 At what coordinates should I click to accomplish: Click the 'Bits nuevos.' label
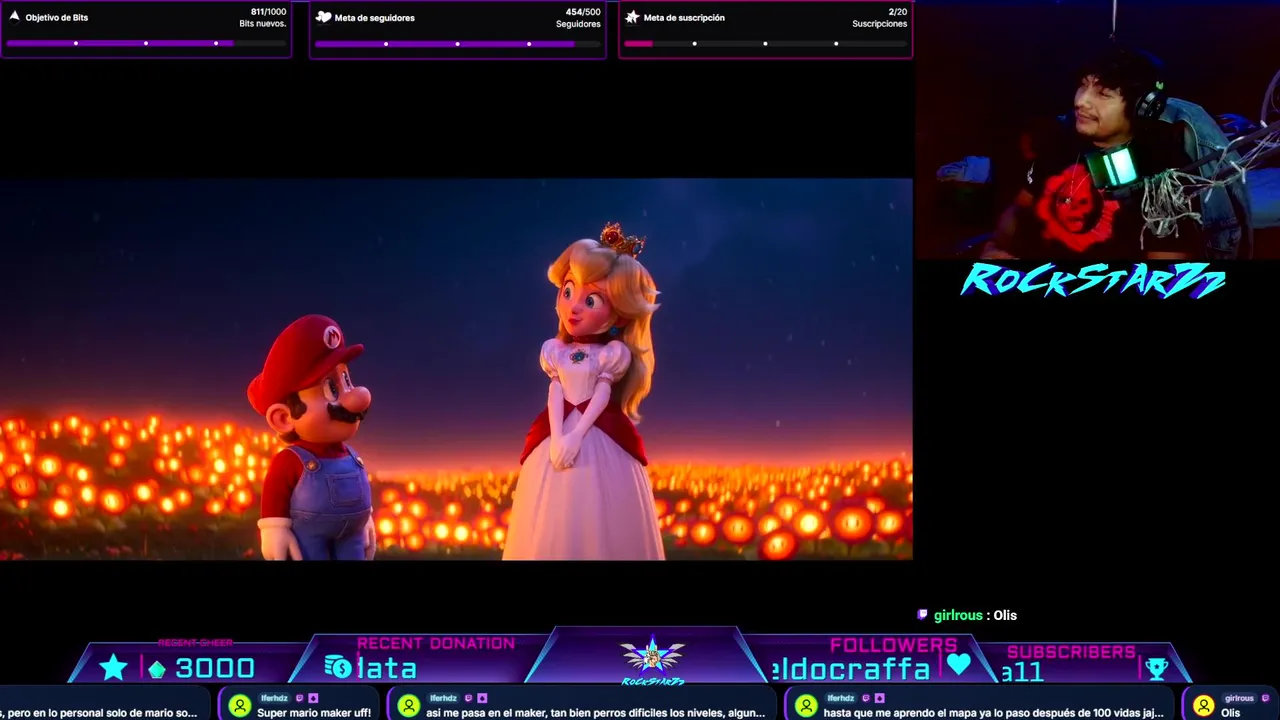[x=262, y=24]
